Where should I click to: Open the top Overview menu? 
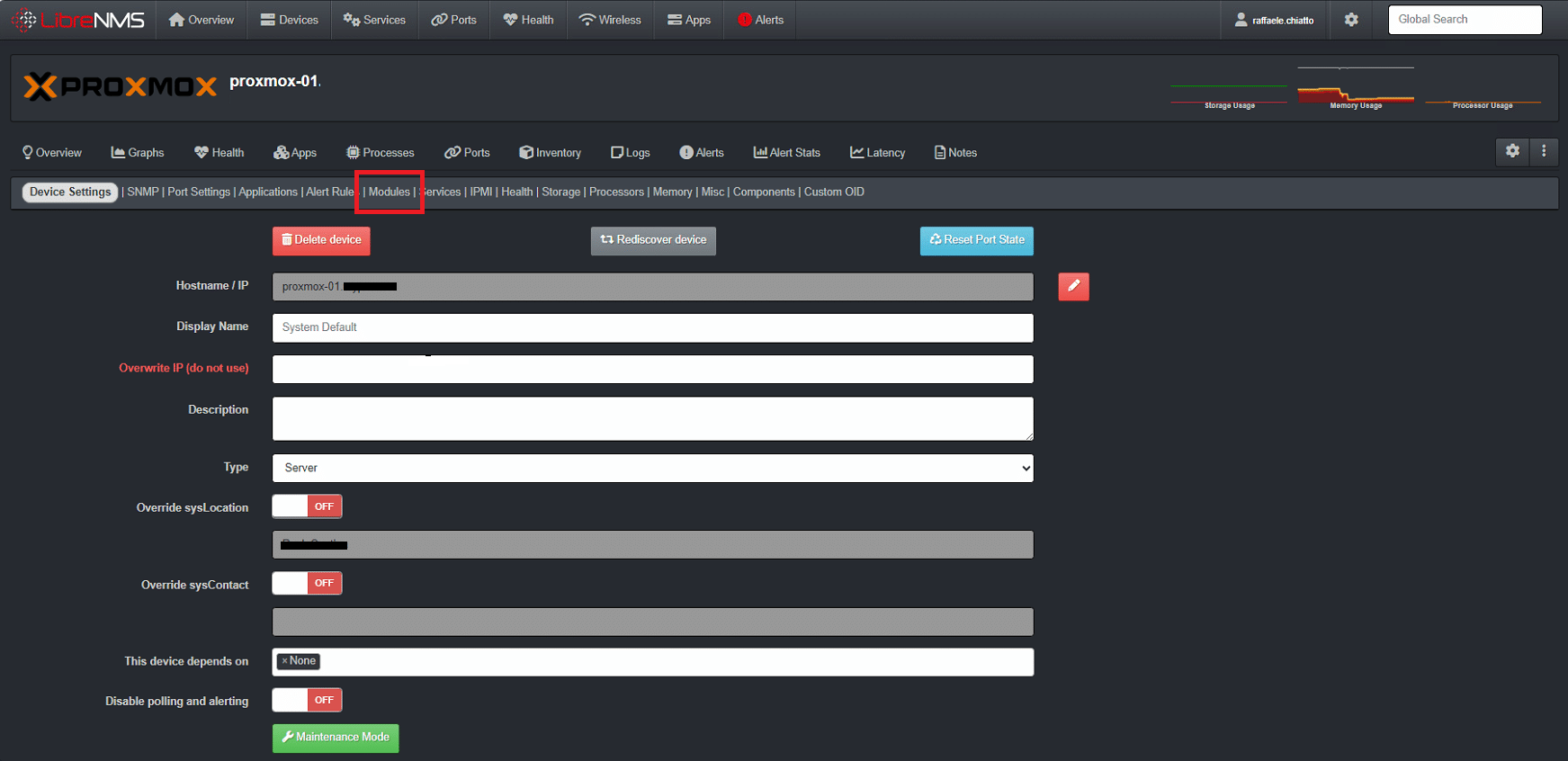click(202, 20)
